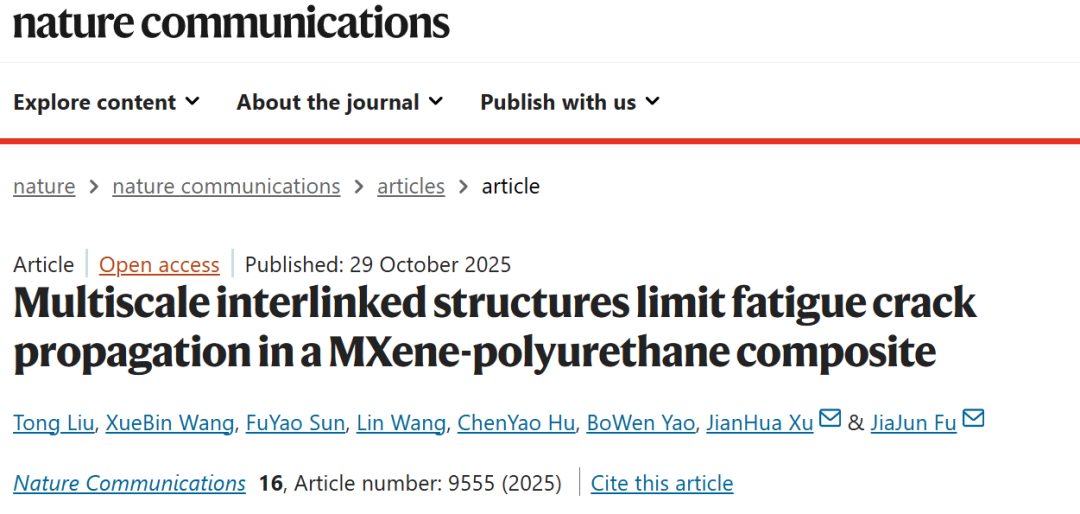View author FuYao Sun details
The image size is (1080, 514).
point(297,423)
